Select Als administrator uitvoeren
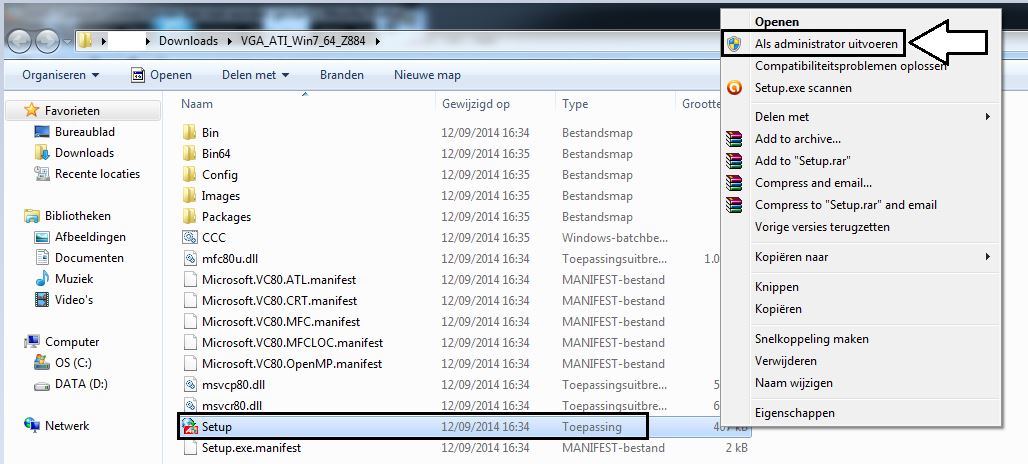 point(826,44)
